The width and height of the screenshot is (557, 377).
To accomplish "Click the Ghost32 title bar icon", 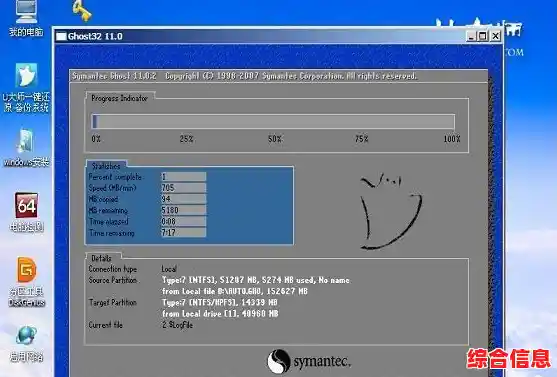I will 61,36.
